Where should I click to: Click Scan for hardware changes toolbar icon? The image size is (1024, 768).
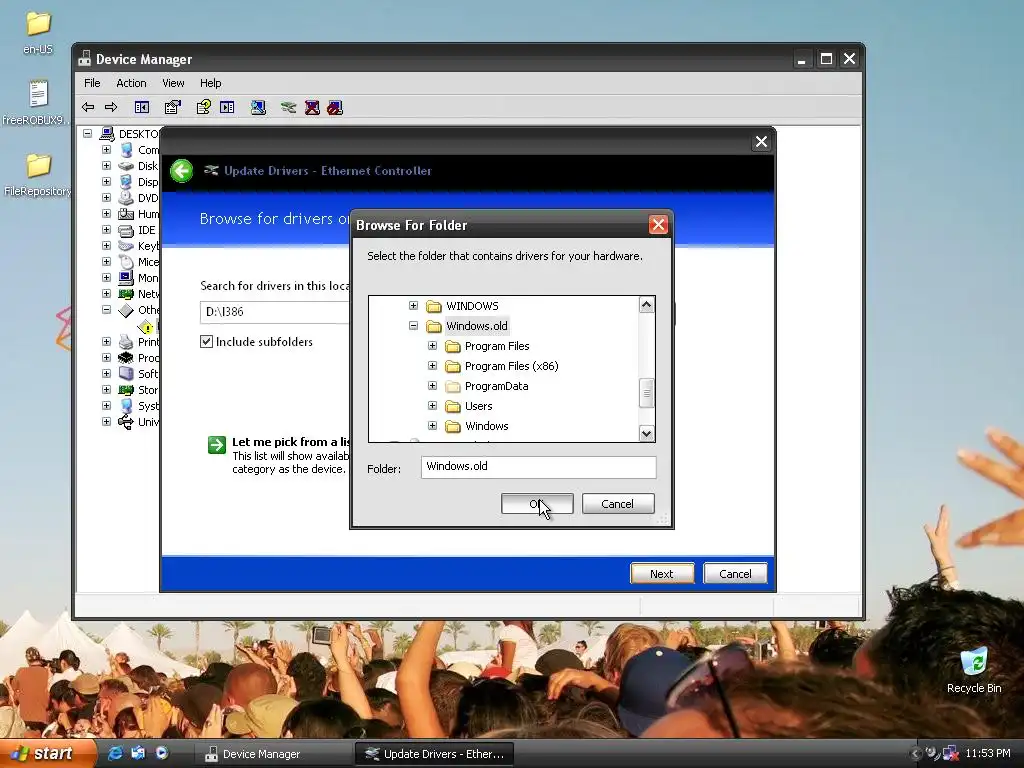[x=259, y=107]
